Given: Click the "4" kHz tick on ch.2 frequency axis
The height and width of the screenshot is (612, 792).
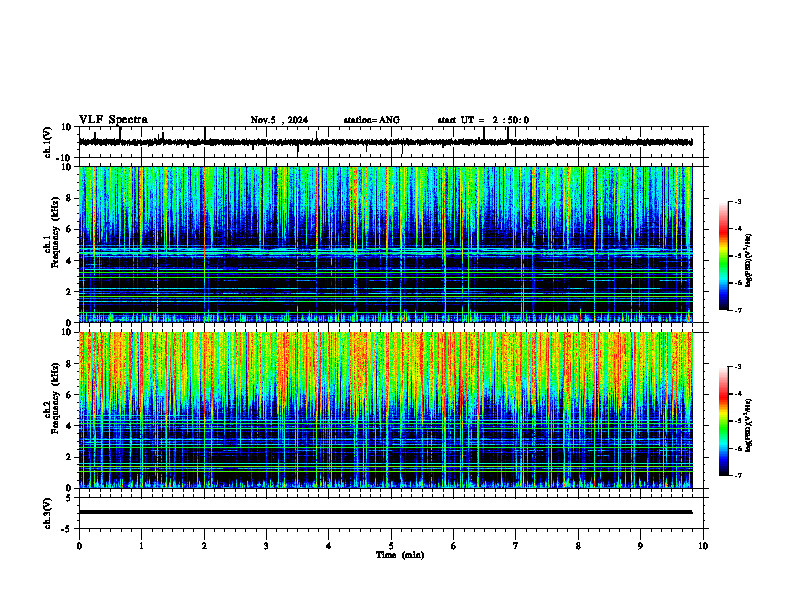Looking at the screenshot, I should 69,426.
